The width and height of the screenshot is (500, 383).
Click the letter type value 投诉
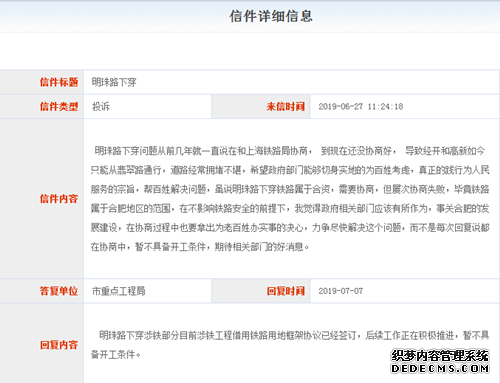pyautogui.click(x=101, y=107)
